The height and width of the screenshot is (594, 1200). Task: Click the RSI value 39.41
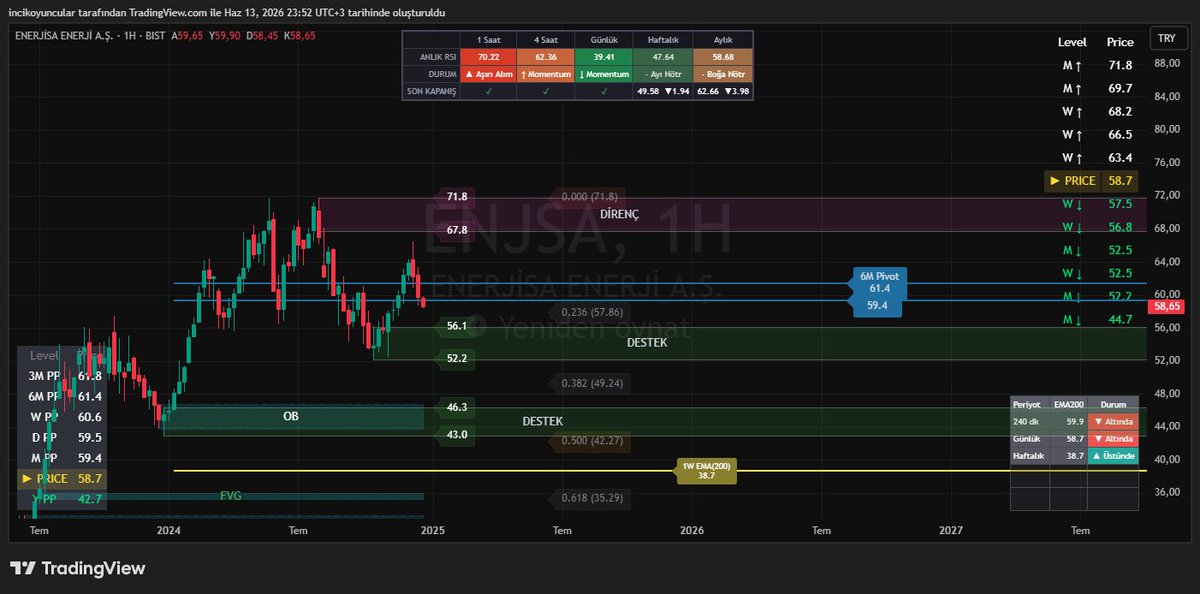604,57
